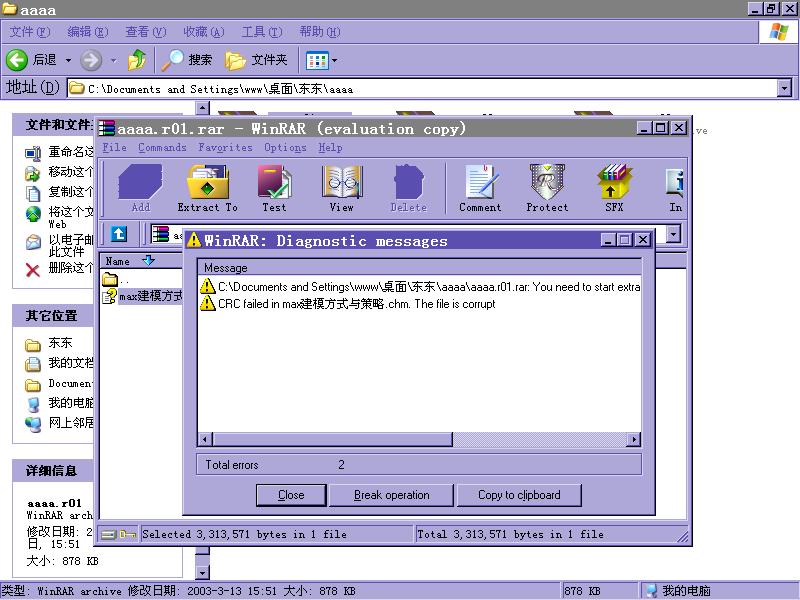Open the Explorer address bar dropdown
The image size is (800, 600).
[785, 89]
